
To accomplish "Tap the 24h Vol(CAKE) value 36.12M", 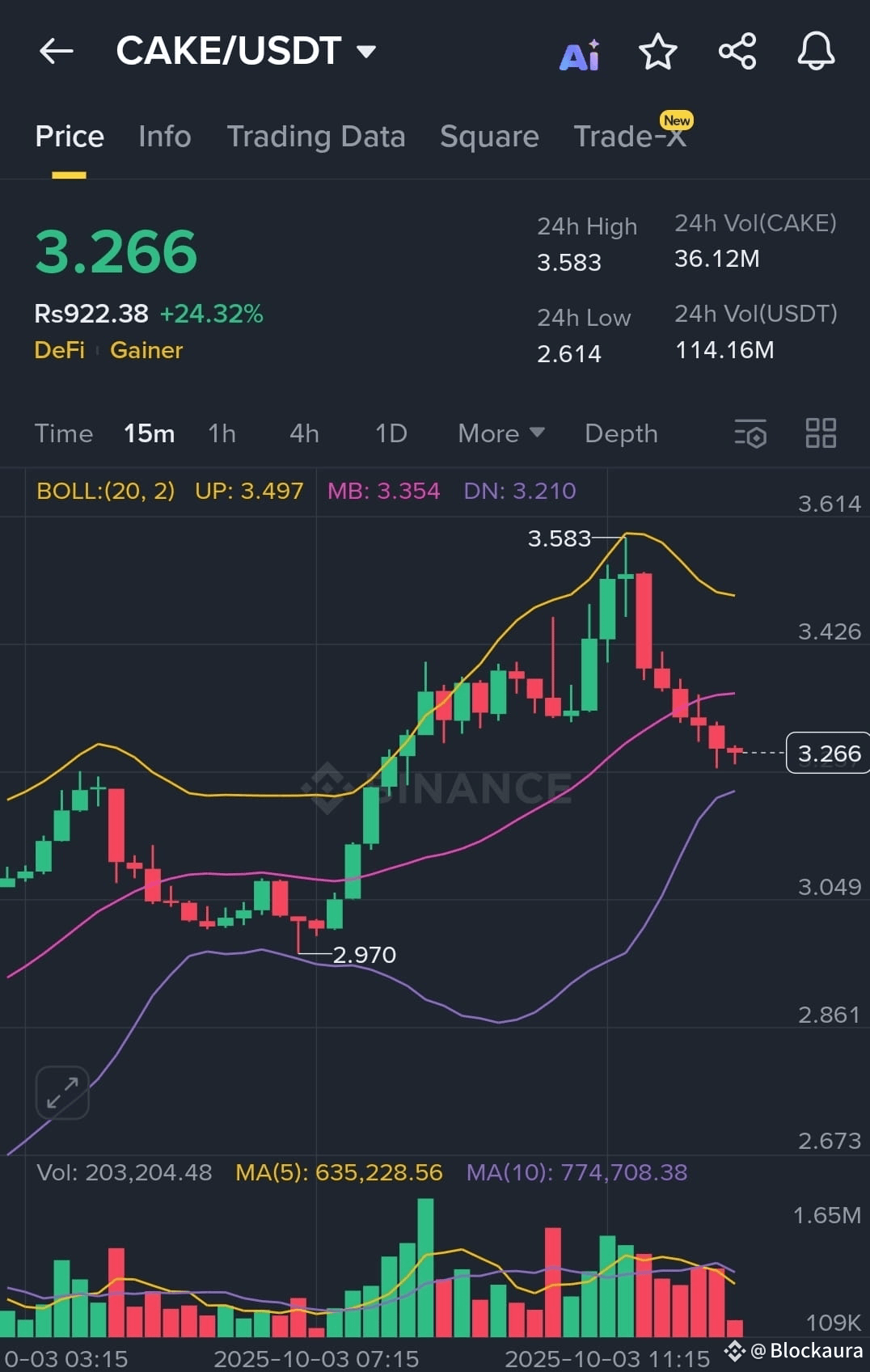I will (x=717, y=259).
